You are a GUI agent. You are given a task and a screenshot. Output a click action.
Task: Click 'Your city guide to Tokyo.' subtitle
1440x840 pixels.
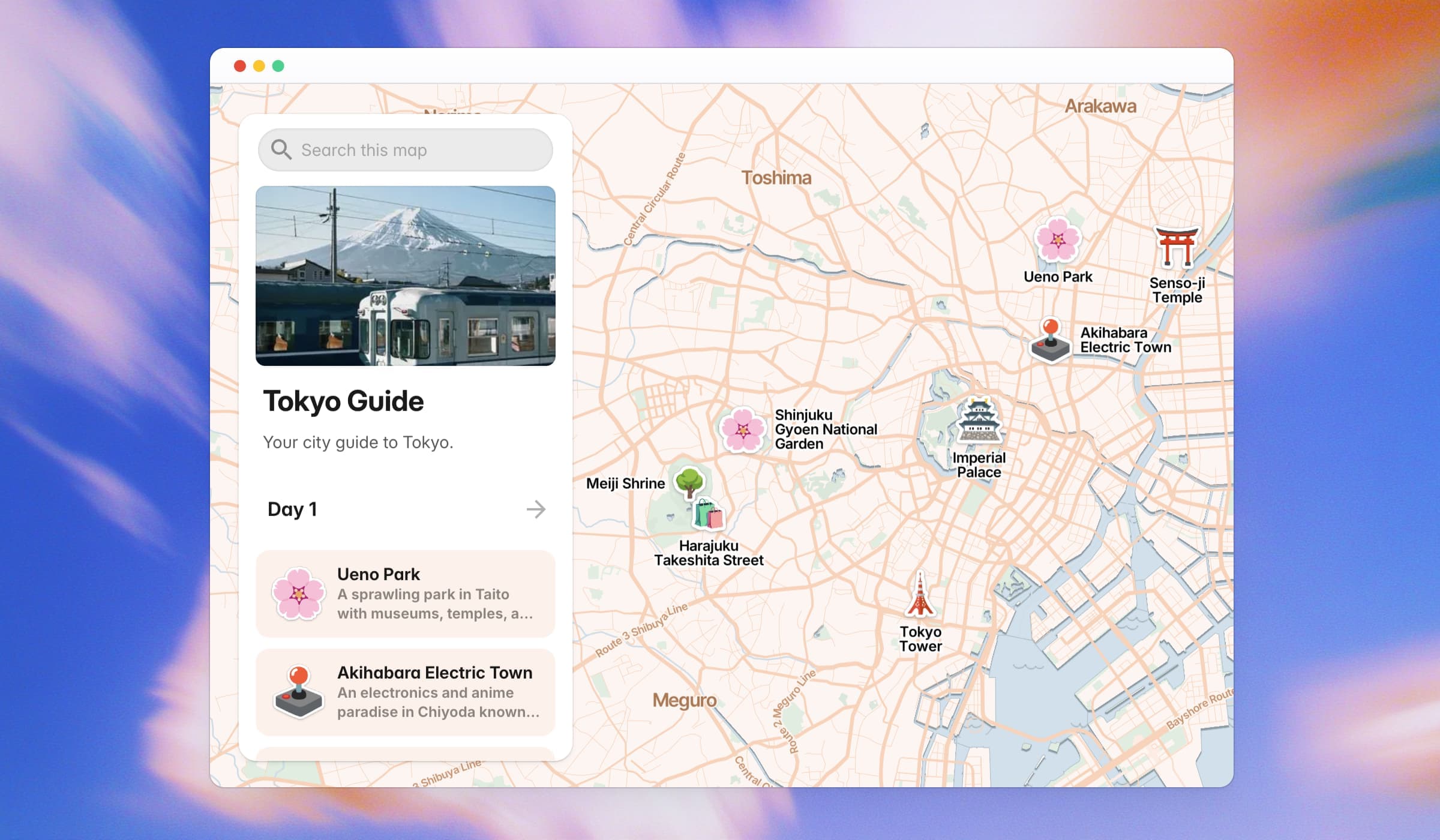coord(358,443)
